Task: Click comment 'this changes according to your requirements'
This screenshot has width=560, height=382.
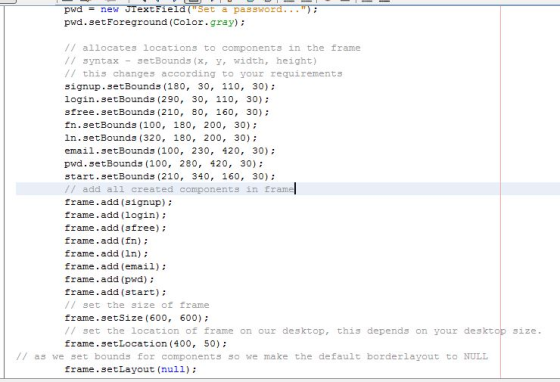Action: click(x=203, y=74)
